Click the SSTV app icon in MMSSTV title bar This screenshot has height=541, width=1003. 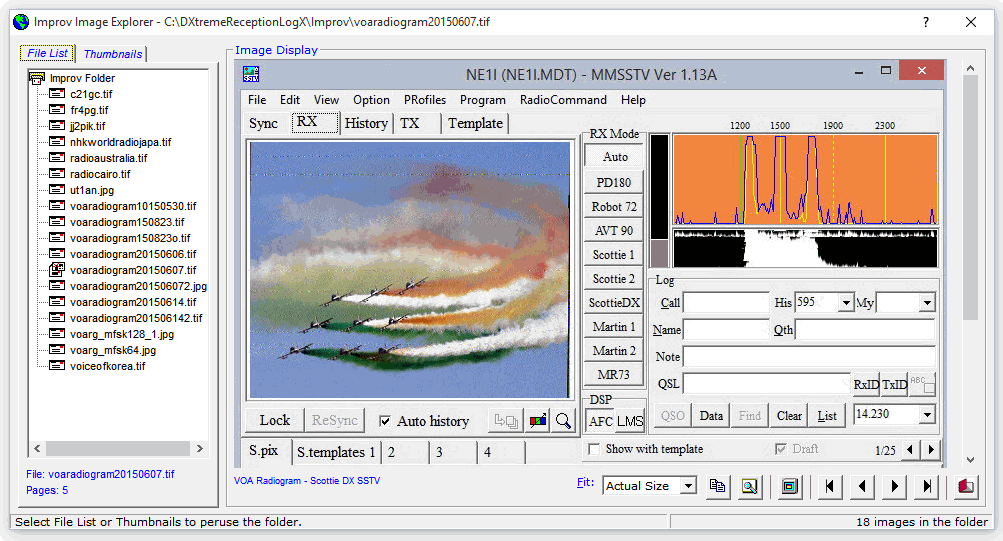[251, 74]
